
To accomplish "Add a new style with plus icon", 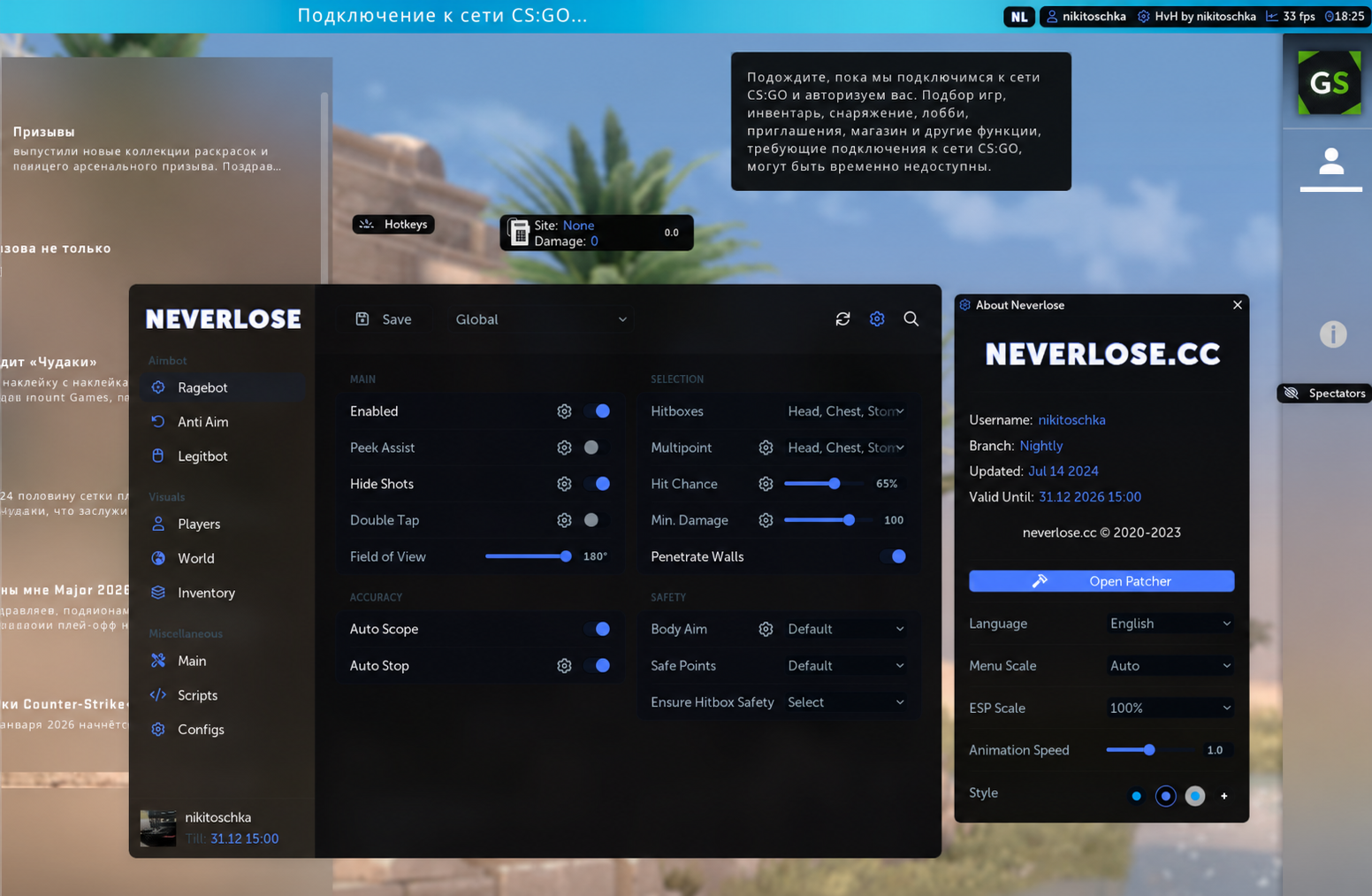I will tap(1224, 796).
